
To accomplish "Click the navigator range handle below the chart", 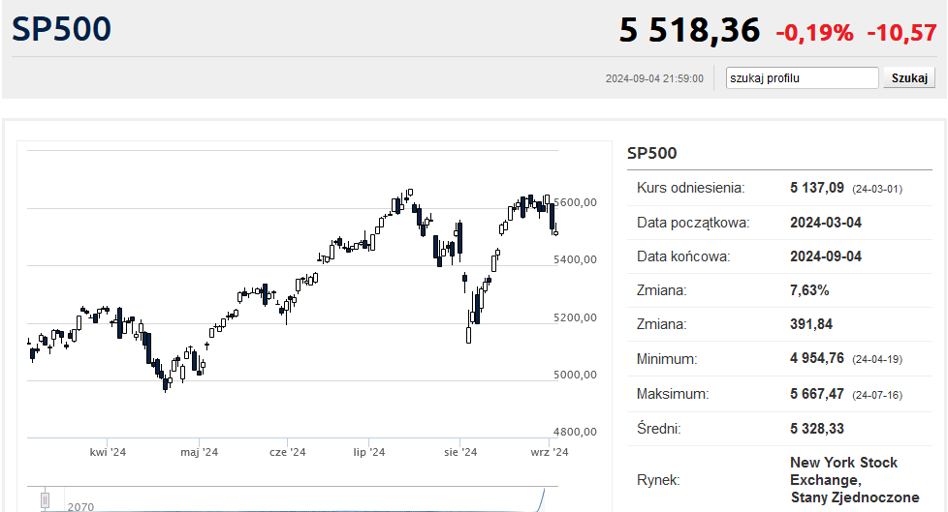I will coord(45,501).
